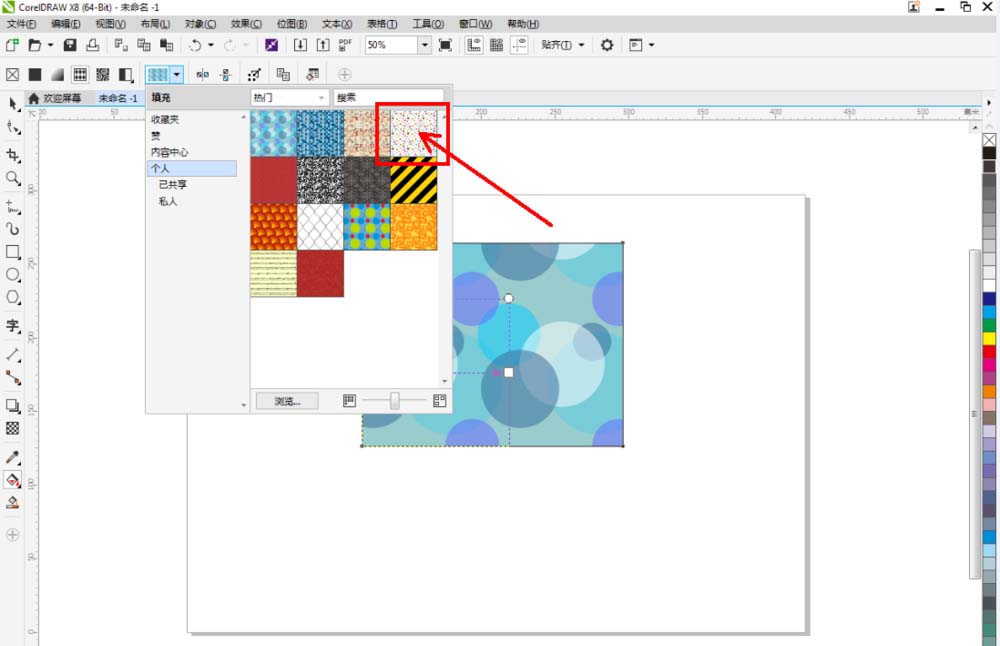Open the Options gear icon
The height and width of the screenshot is (646, 1000).
606,45
